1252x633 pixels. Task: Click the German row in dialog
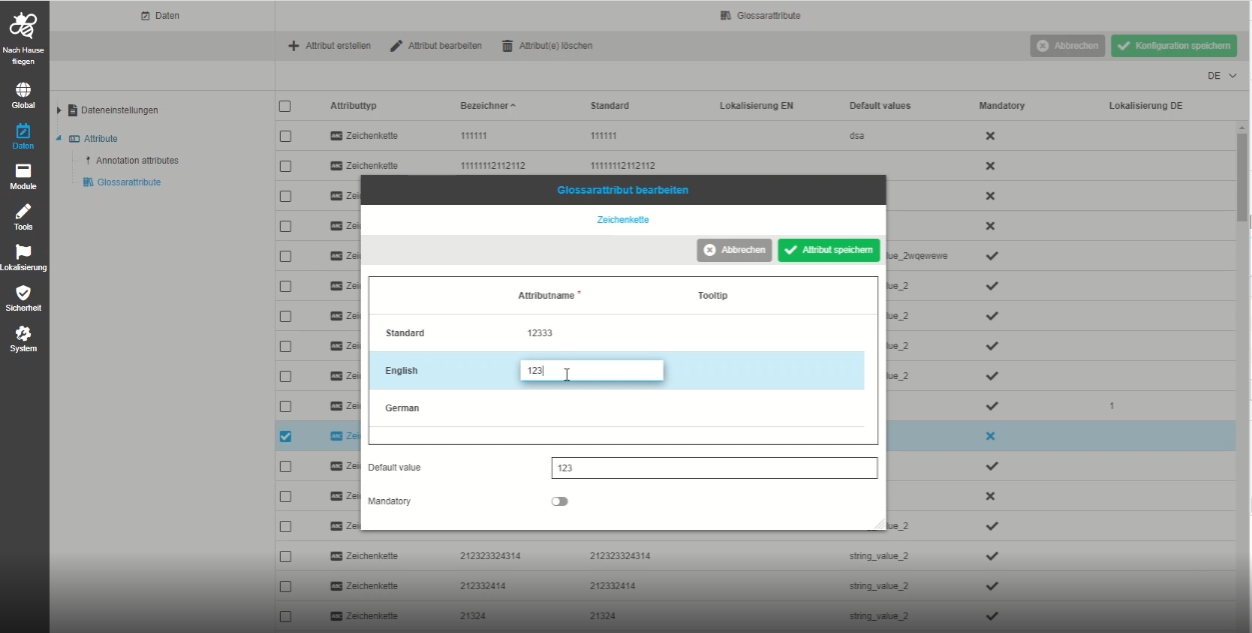coord(616,408)
